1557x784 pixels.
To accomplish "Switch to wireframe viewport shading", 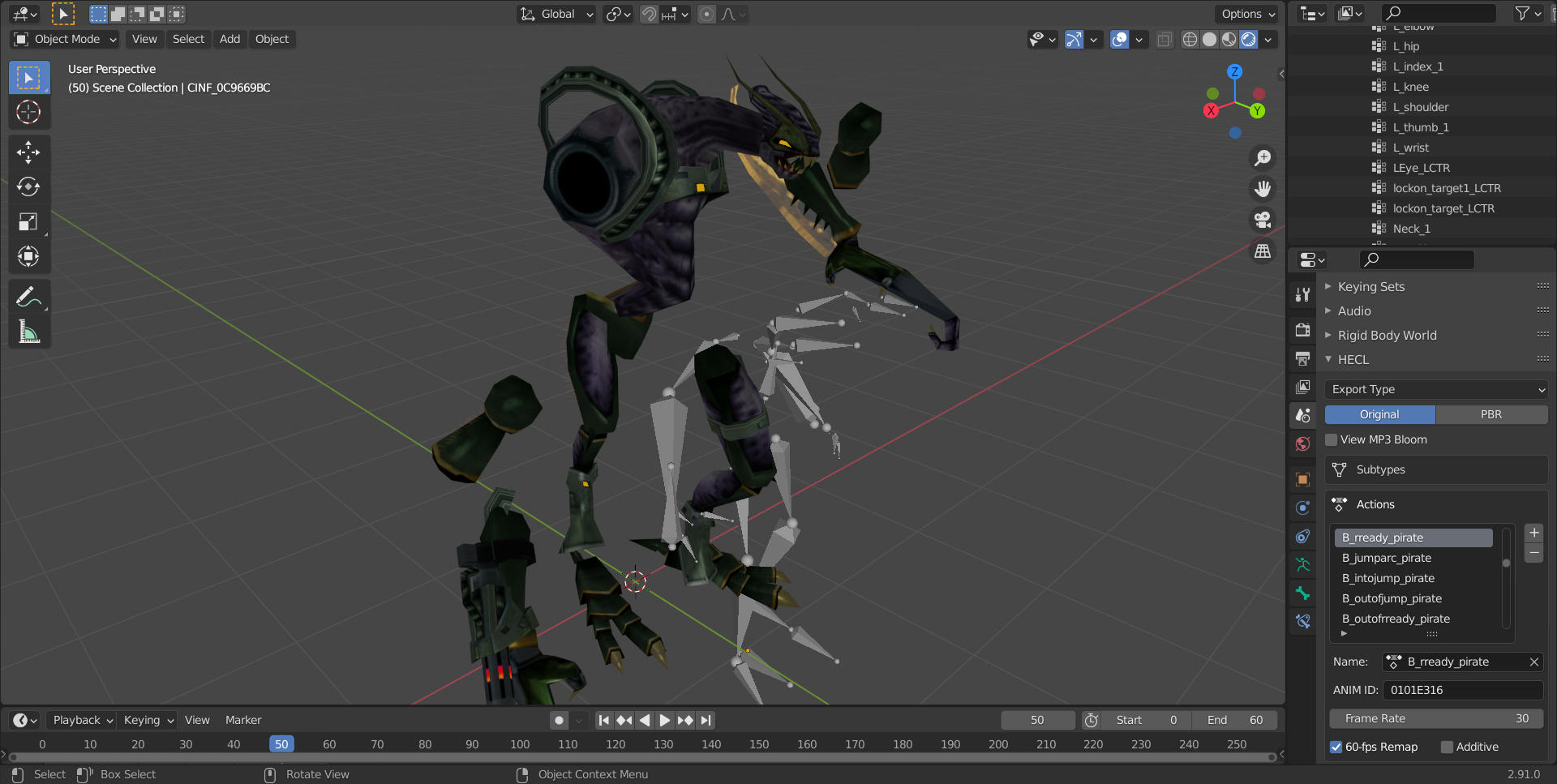I will pos(1190,39).
